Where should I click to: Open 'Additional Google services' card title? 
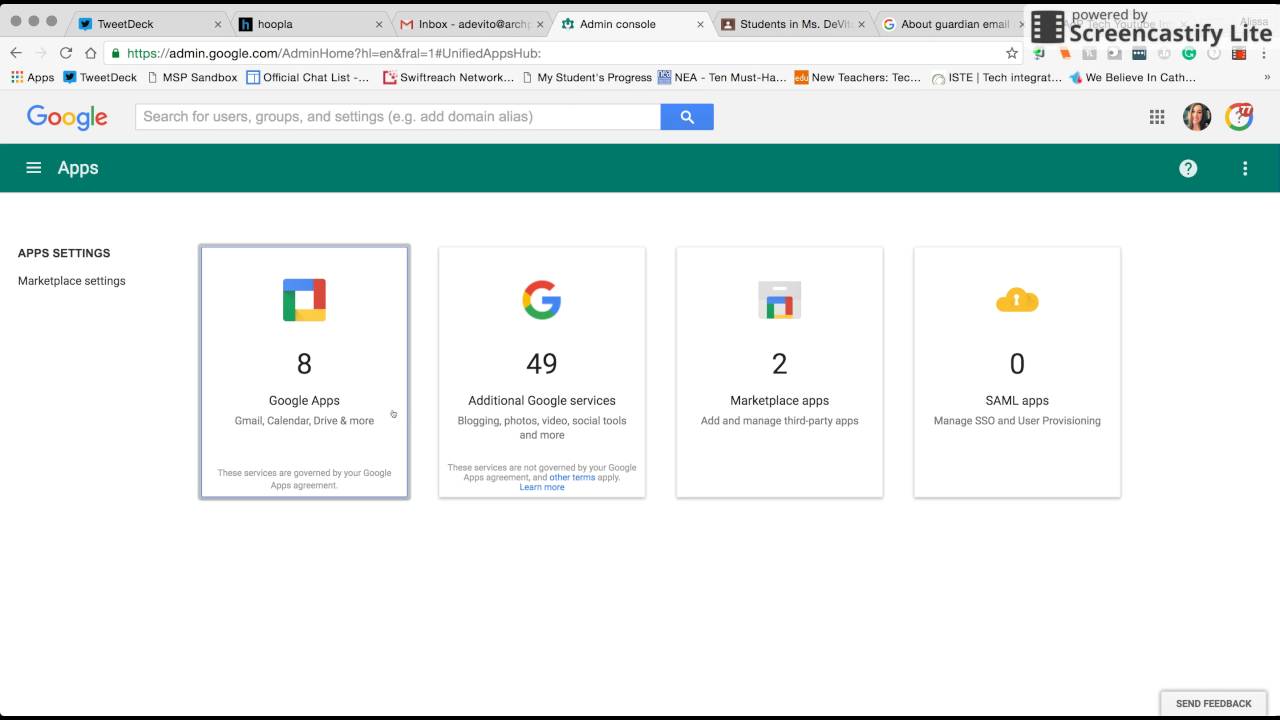coord(542,400)
